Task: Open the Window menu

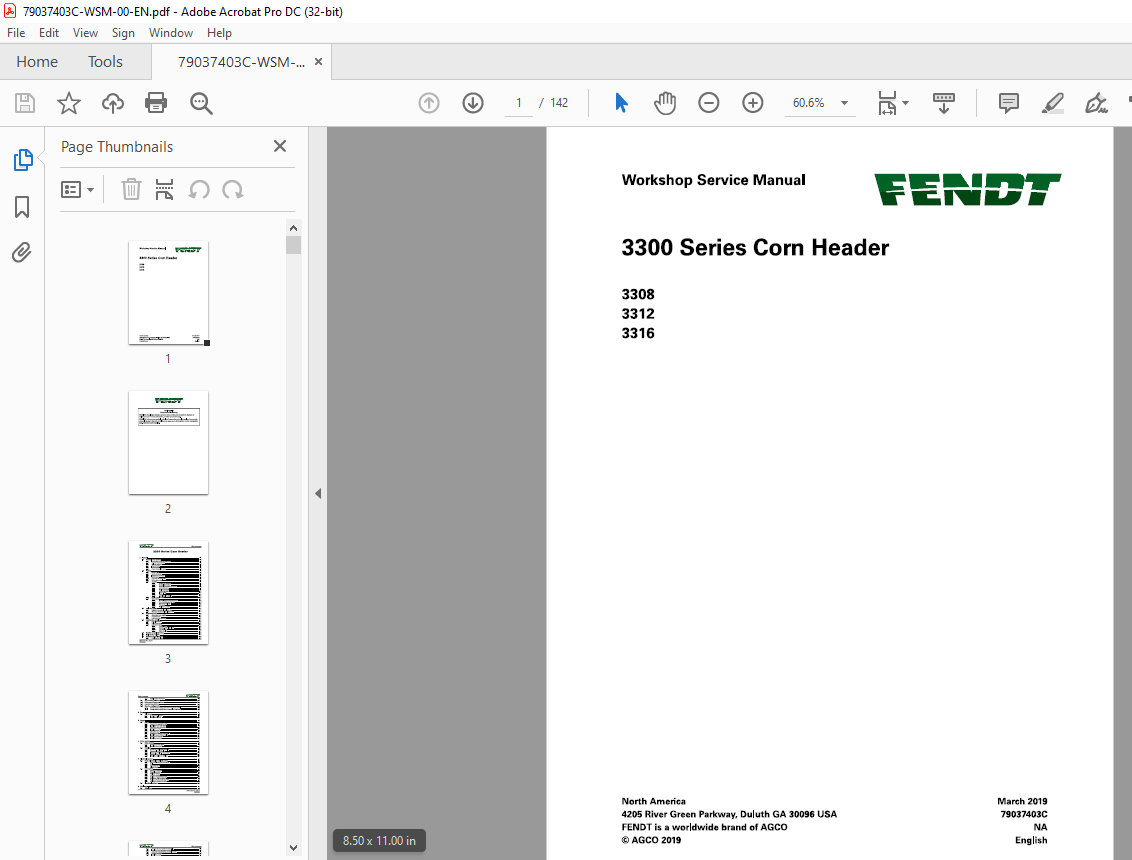Action: pyautogui.click(x=170, y=32)
